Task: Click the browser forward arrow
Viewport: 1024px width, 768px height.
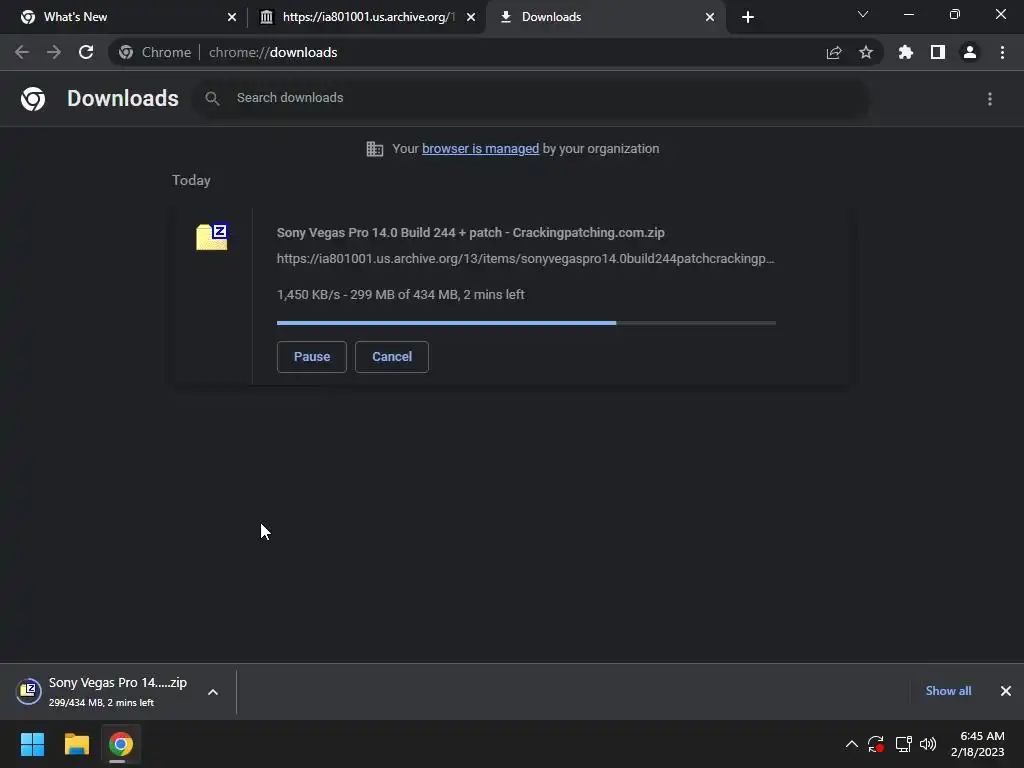Action: point(54,52)
